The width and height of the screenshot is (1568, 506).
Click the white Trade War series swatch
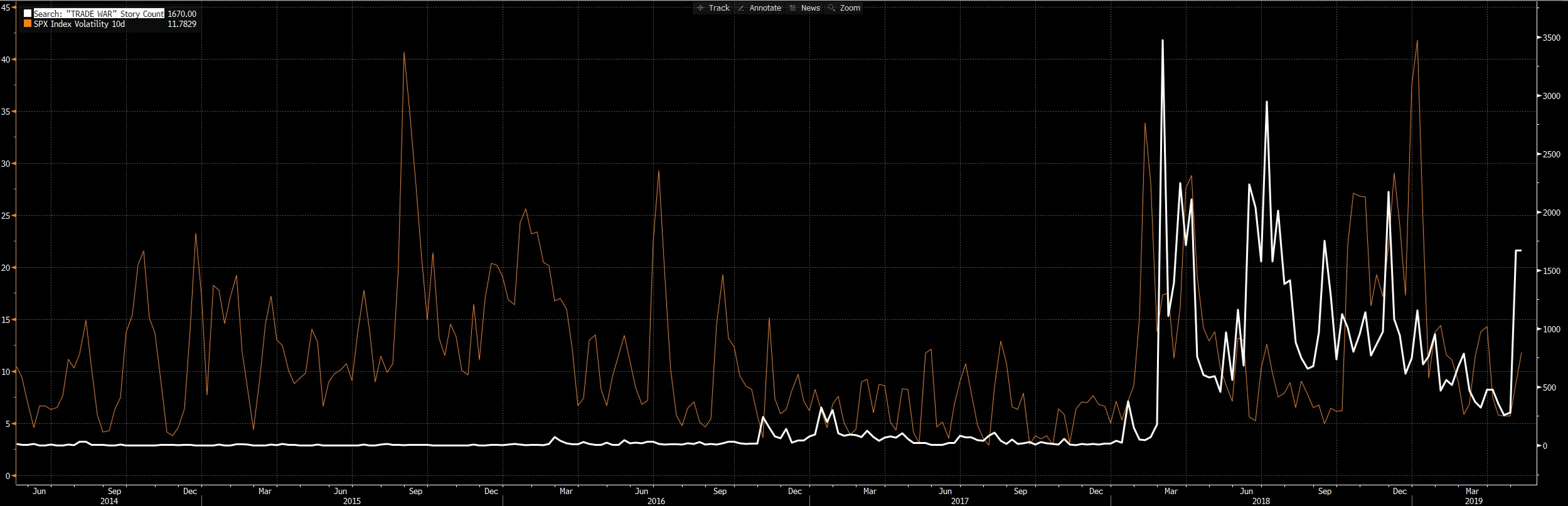[x=28, y=14]
